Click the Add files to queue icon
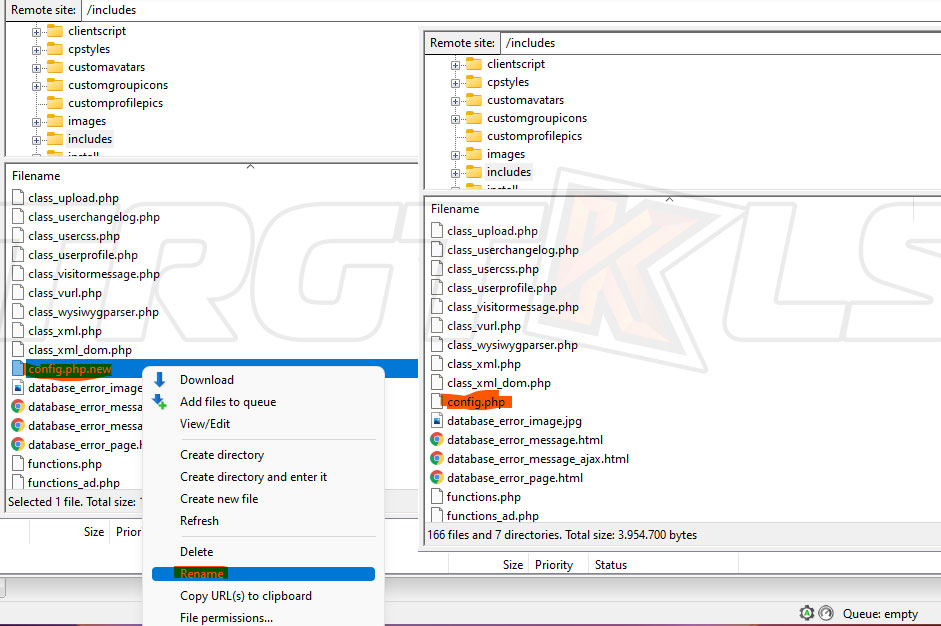Viewport: 941px width, 626px height. 159,402
